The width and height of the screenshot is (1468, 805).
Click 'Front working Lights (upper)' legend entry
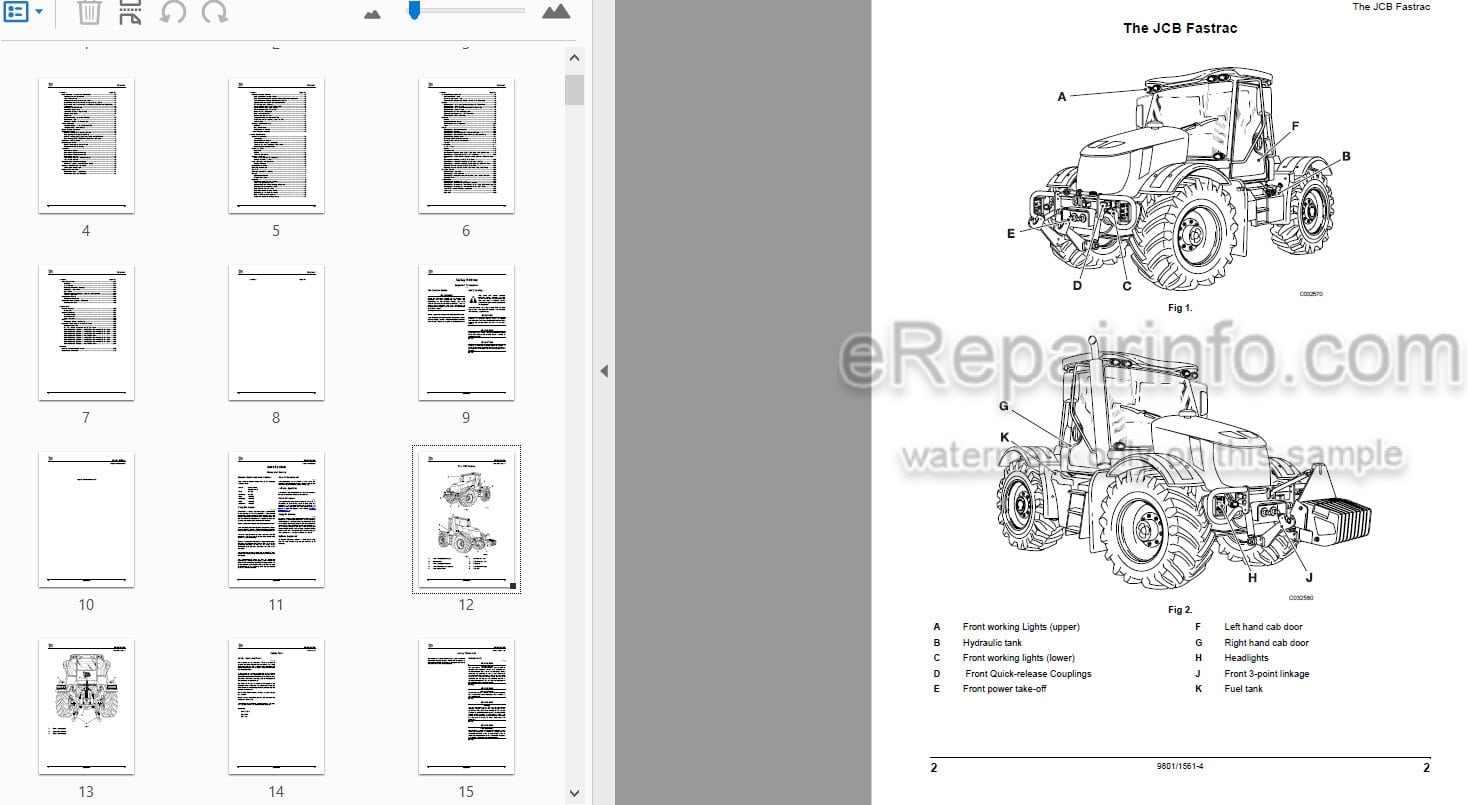coord(1021,627)
